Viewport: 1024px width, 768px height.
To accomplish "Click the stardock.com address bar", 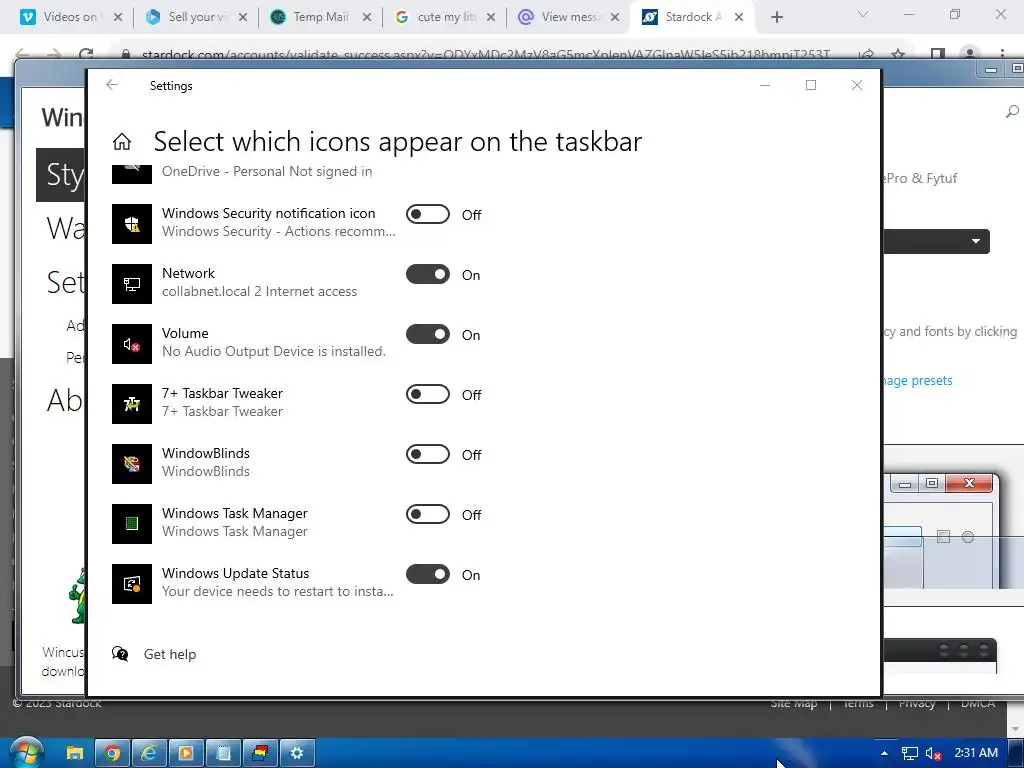I will click(487, 54).
